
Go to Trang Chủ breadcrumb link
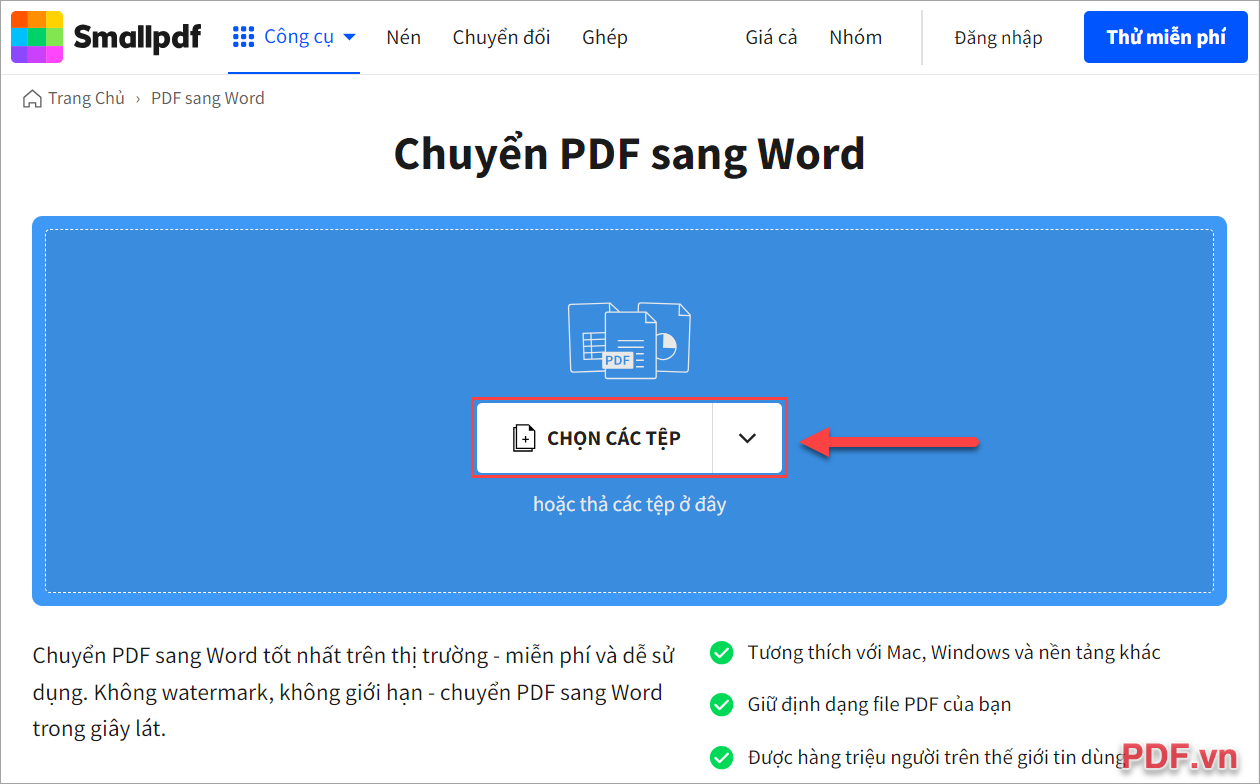86,98
